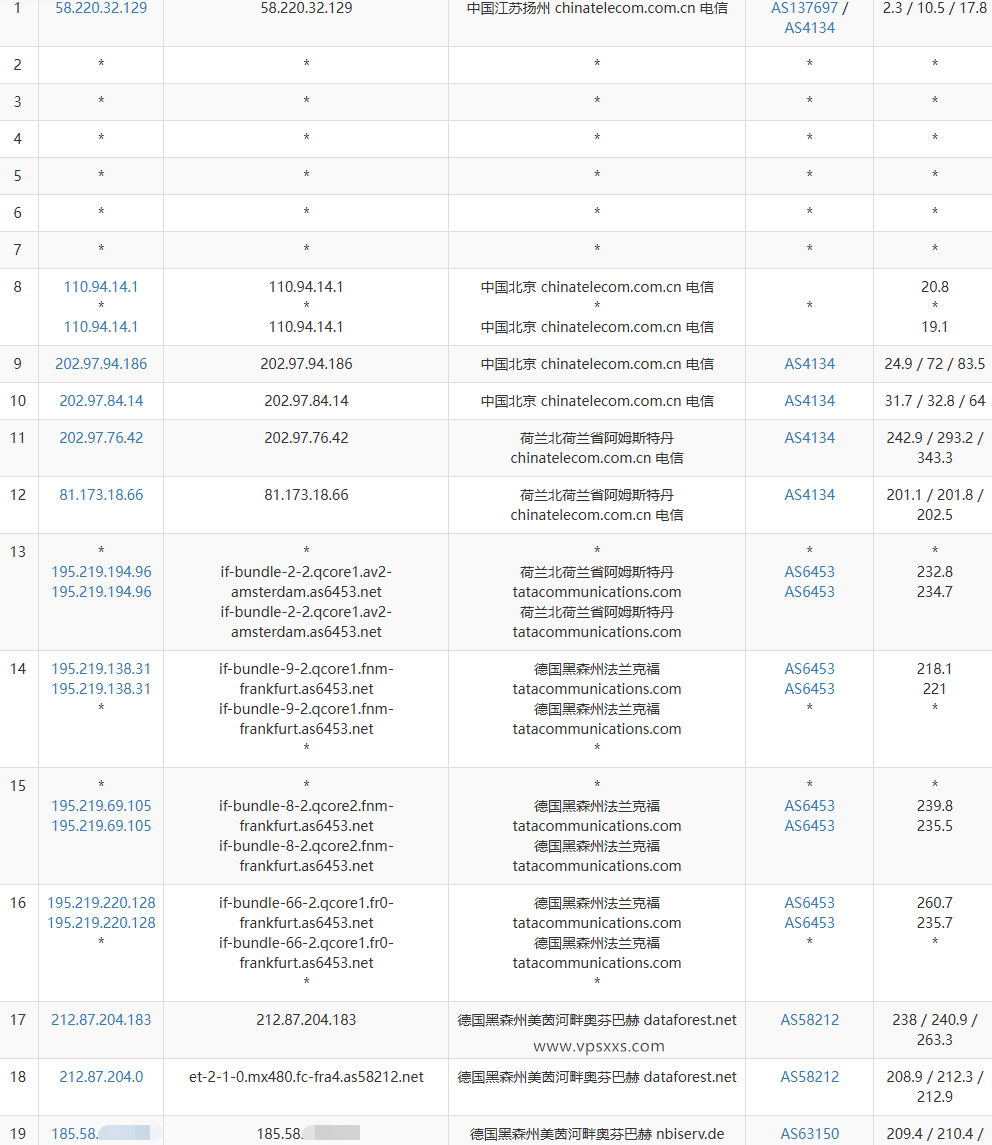Follow the 202.97.94.186 IP link
The image size is (992, 1145).
pos(101,364)
